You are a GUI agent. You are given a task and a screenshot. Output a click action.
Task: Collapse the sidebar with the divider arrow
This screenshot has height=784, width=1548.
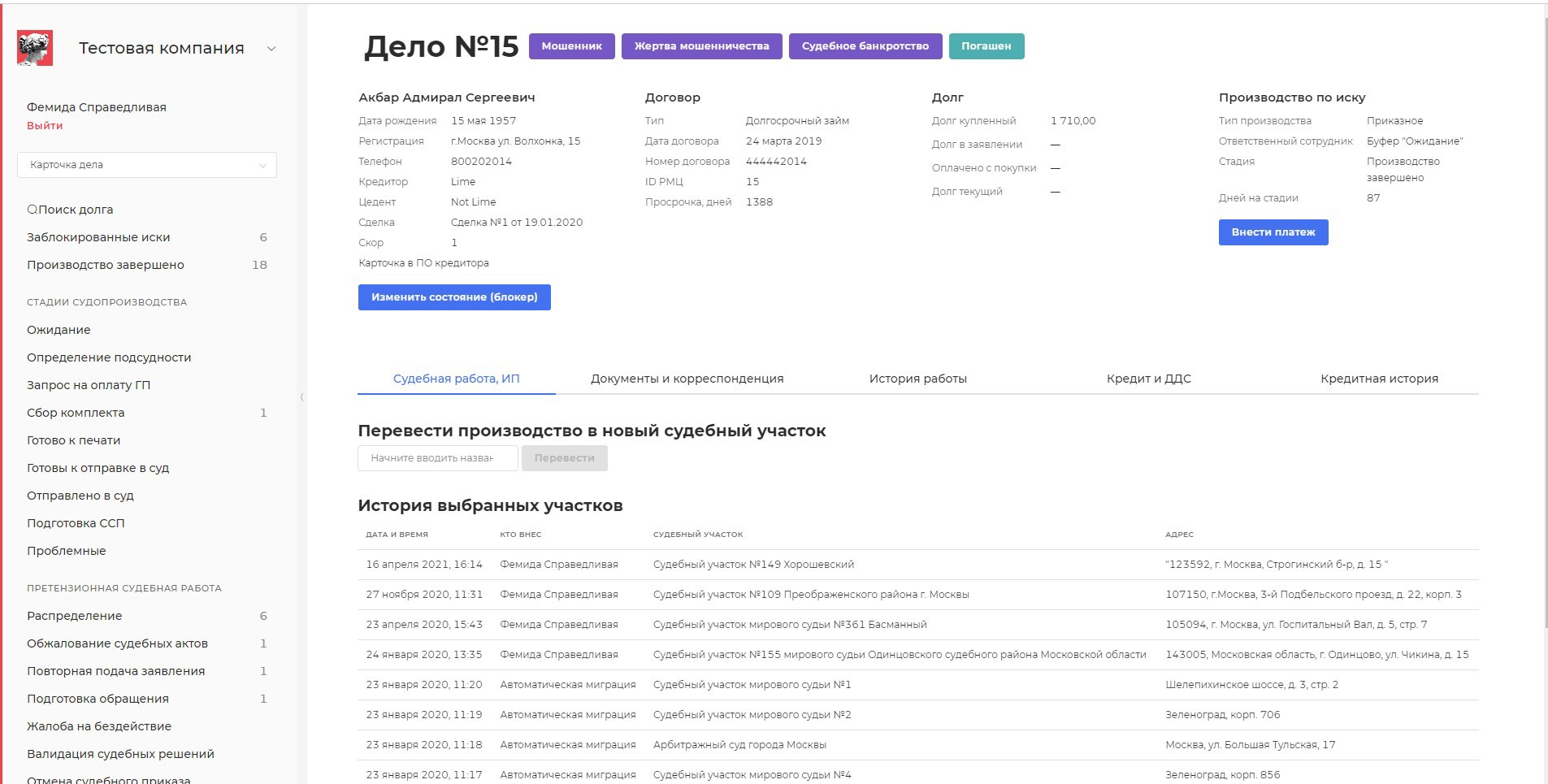click(x=301, y=397)
